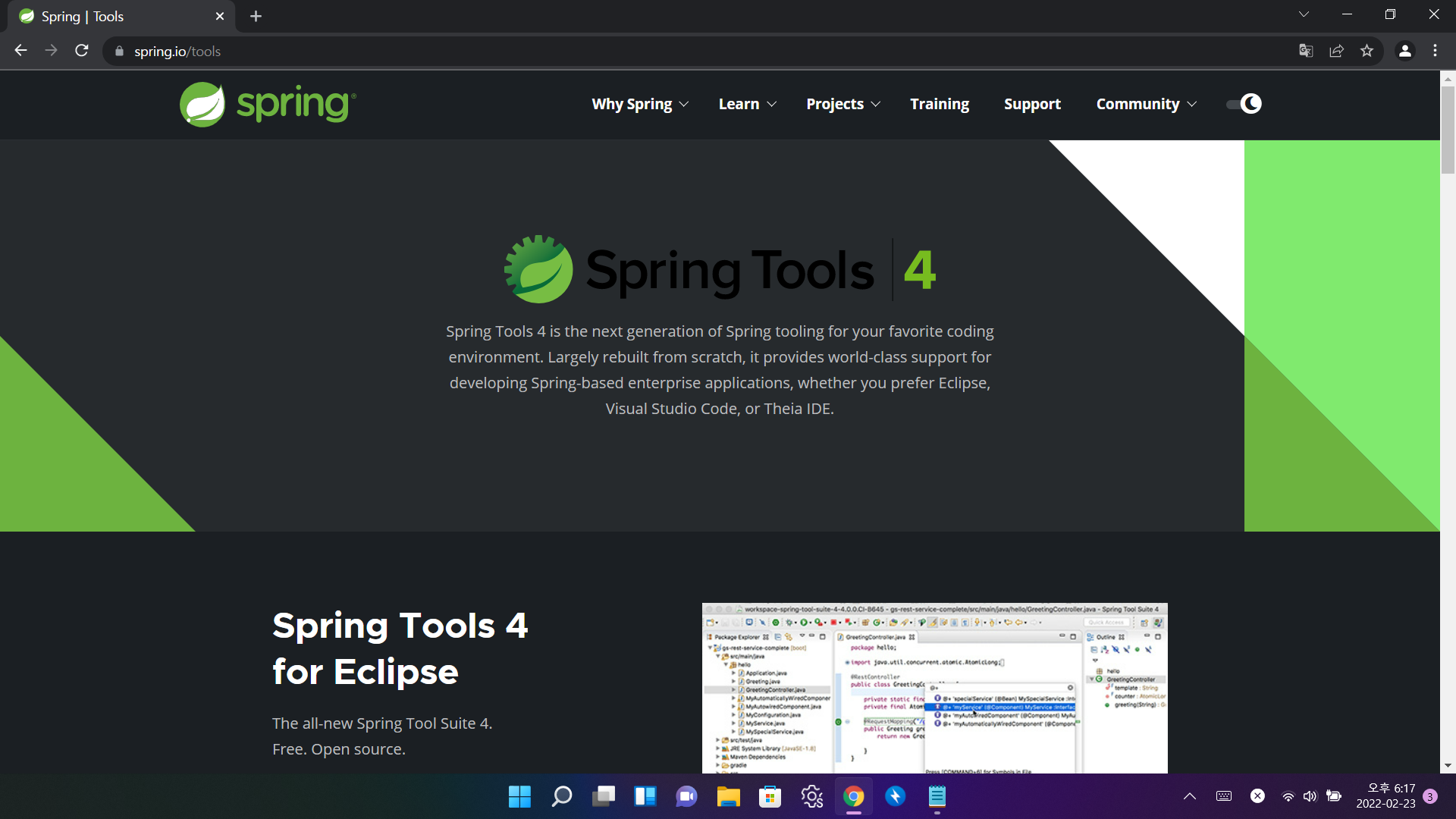
Task: Toggle the dark mode switch
Action: tap(1244, 104)
